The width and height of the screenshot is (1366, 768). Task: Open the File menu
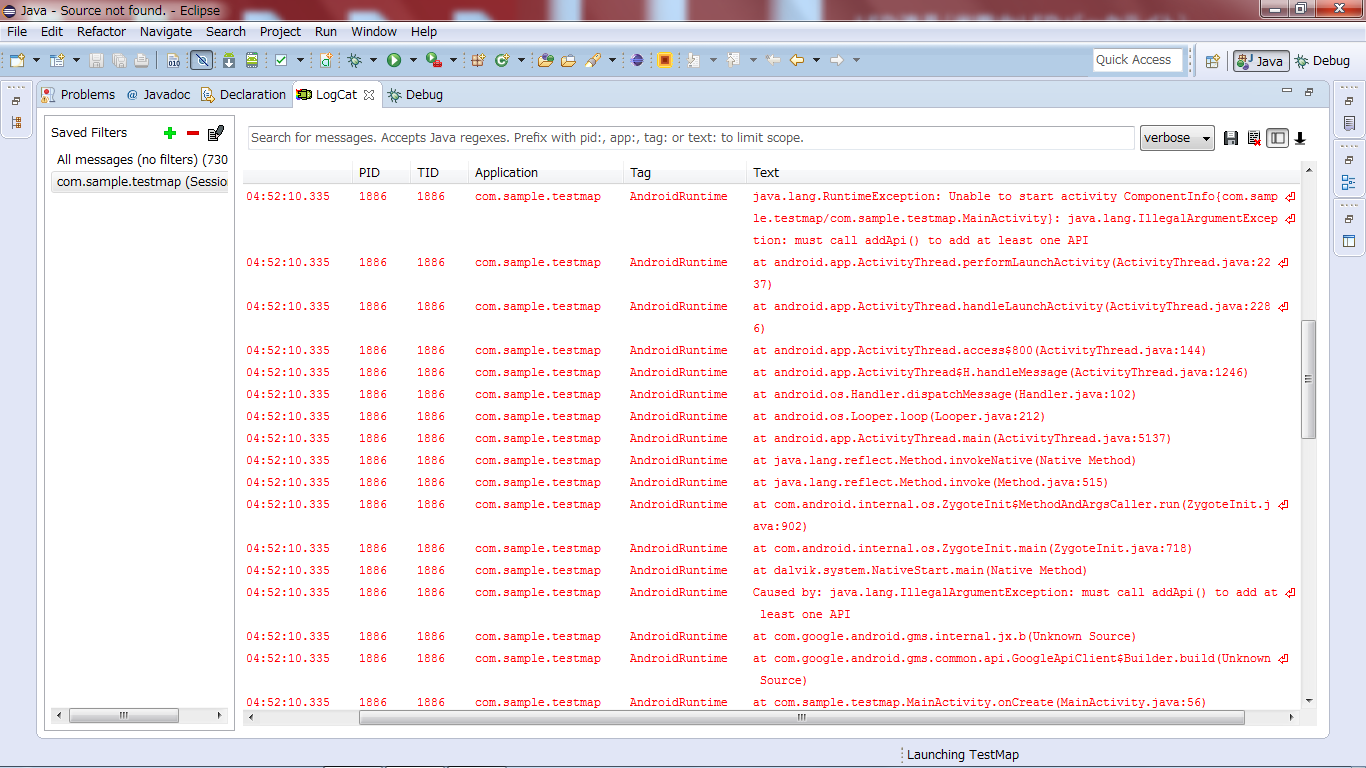coord(17,31)
